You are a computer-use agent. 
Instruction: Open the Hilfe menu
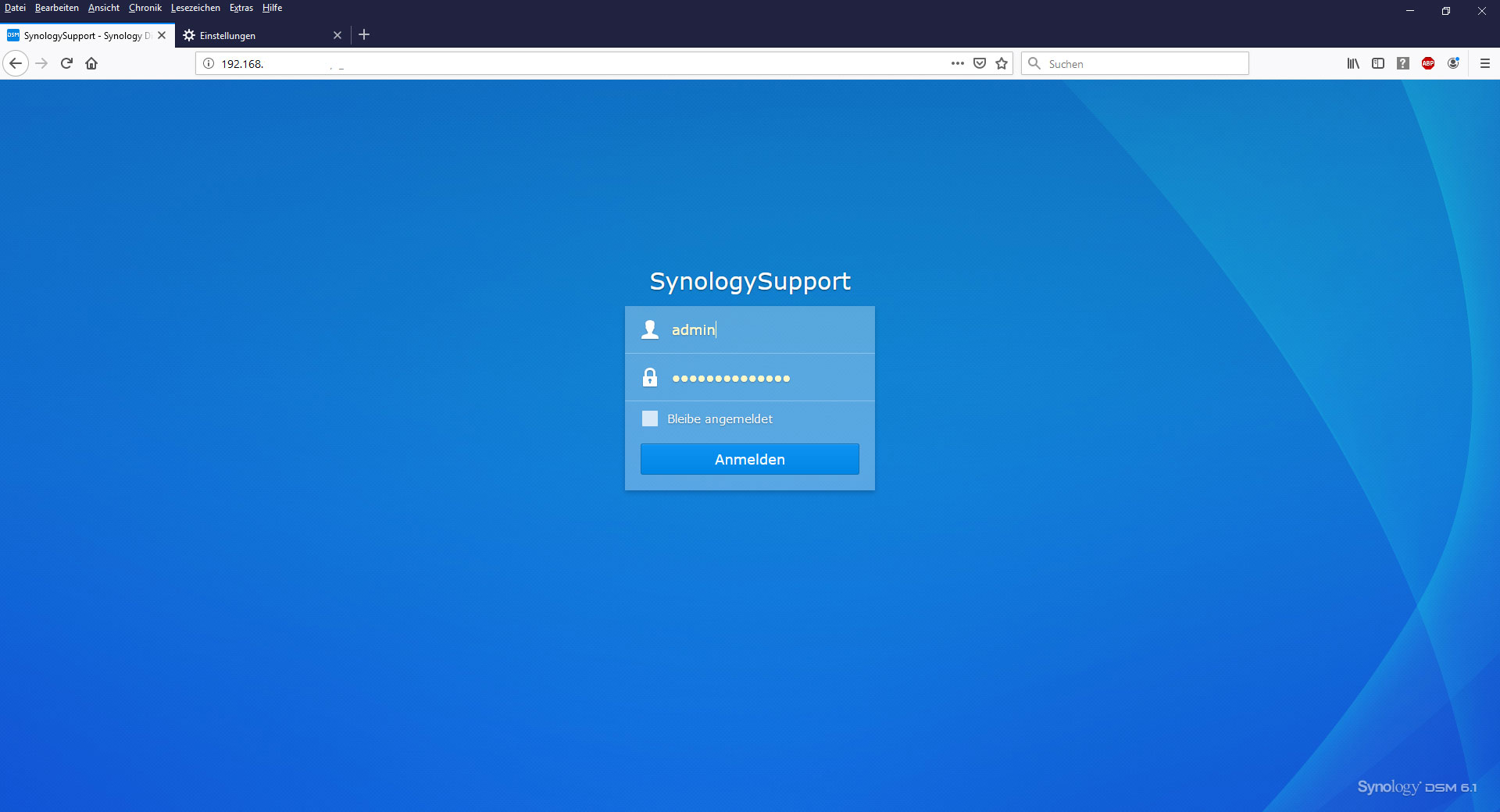[x=272, y=8]
